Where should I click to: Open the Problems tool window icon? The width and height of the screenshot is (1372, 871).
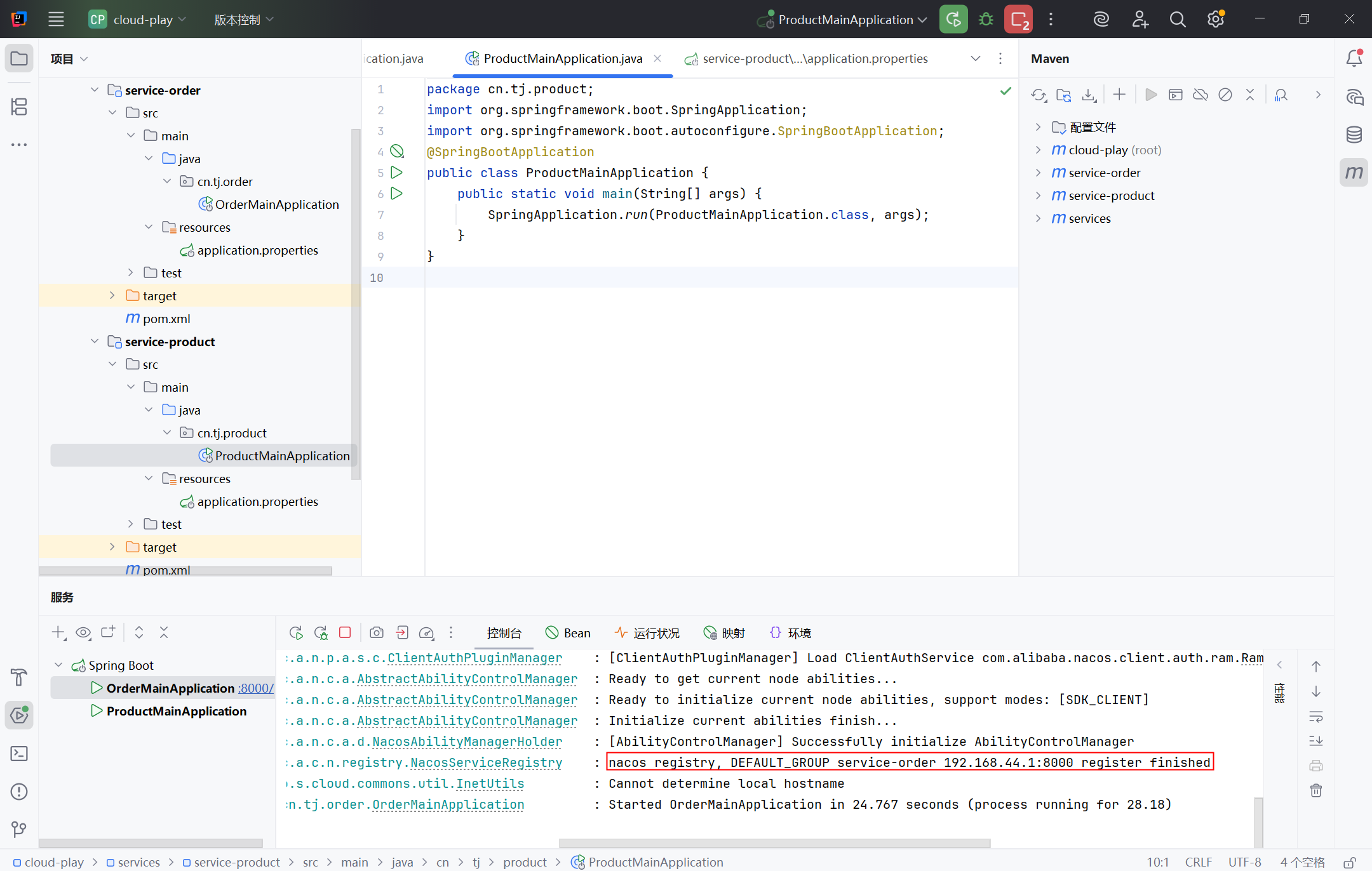click(x=19, y=792)
